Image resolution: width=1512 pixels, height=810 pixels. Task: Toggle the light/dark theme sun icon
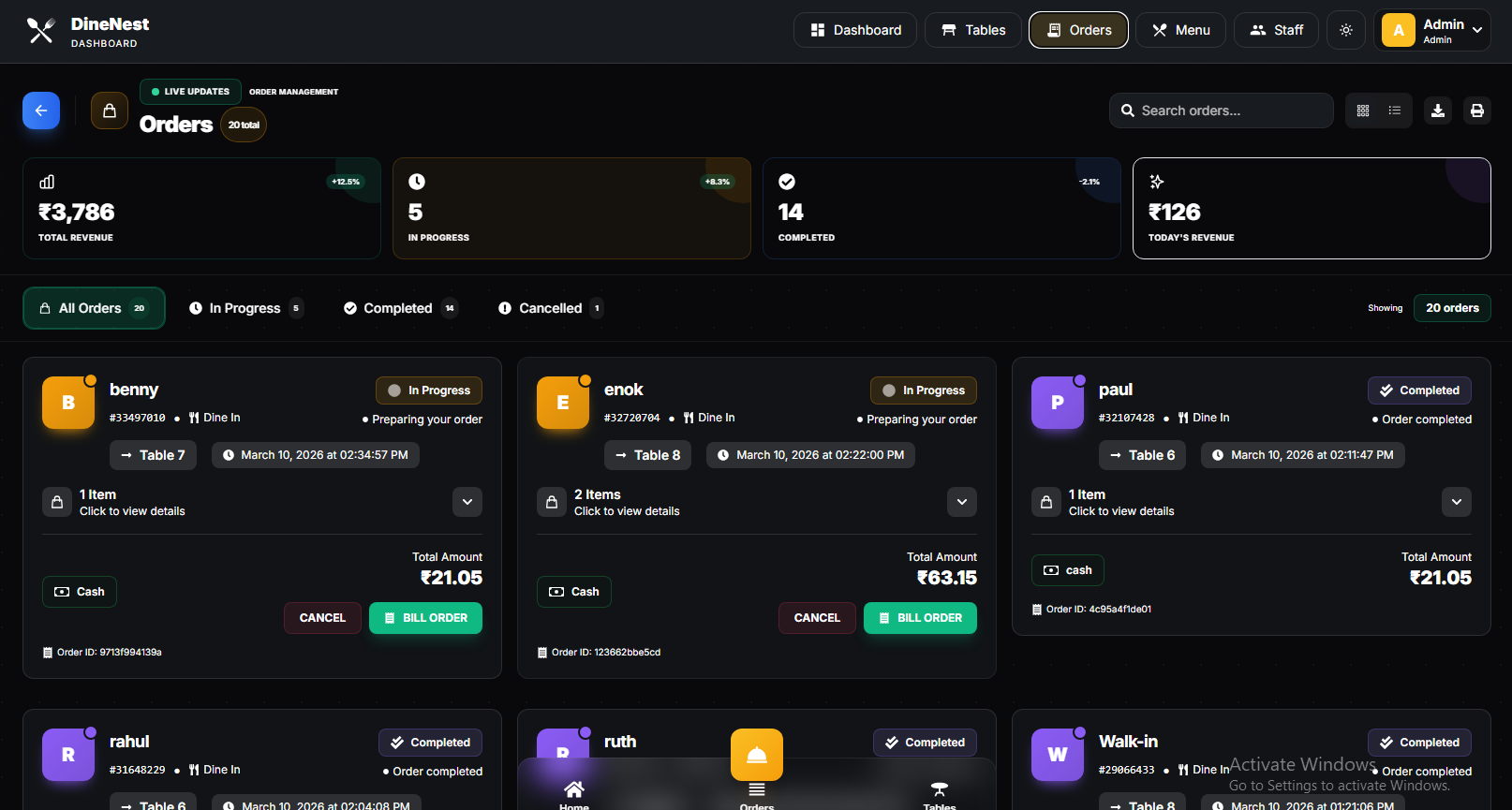point(1346,30)
